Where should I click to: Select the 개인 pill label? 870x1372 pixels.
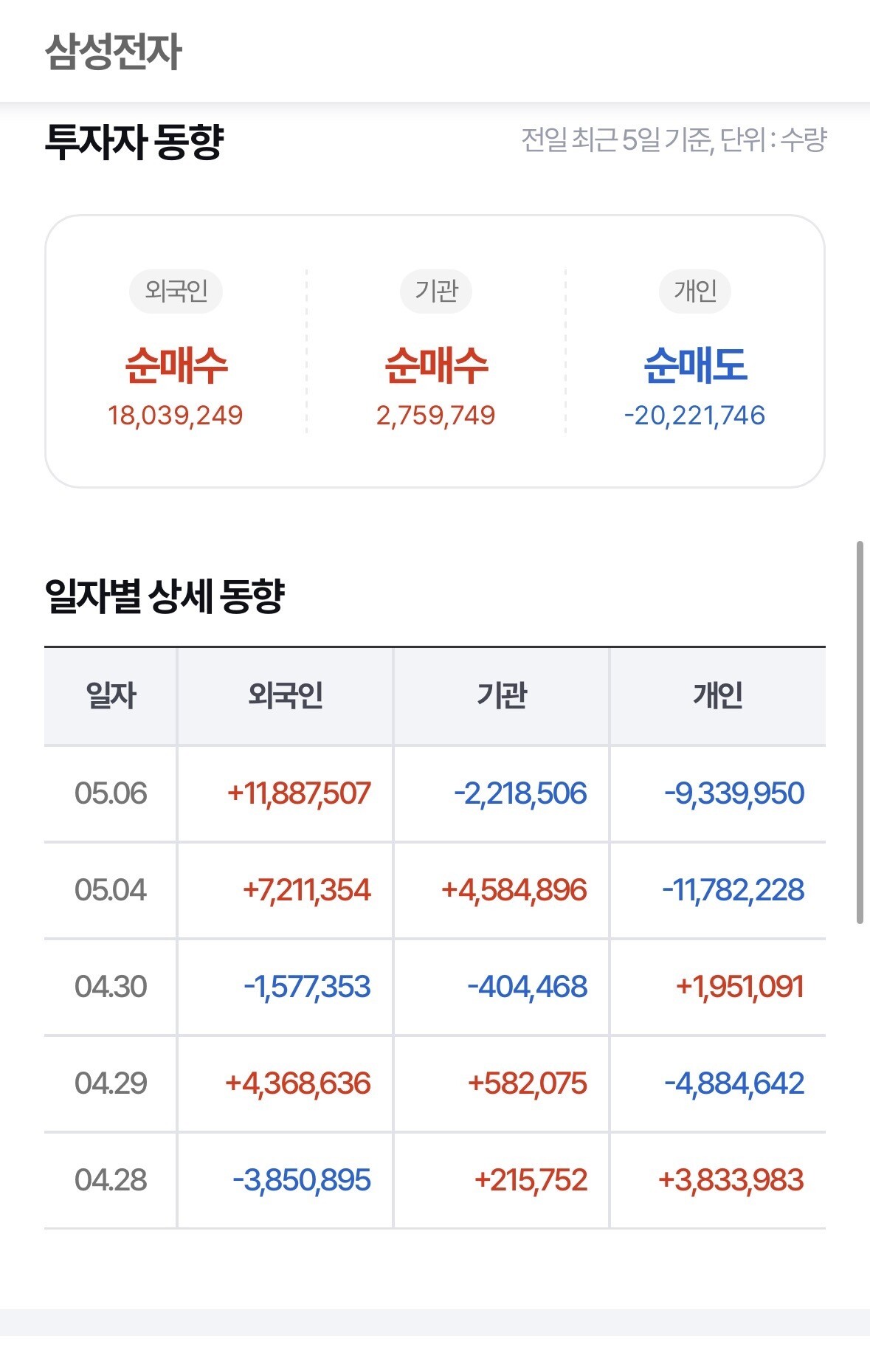pos(695,292)
